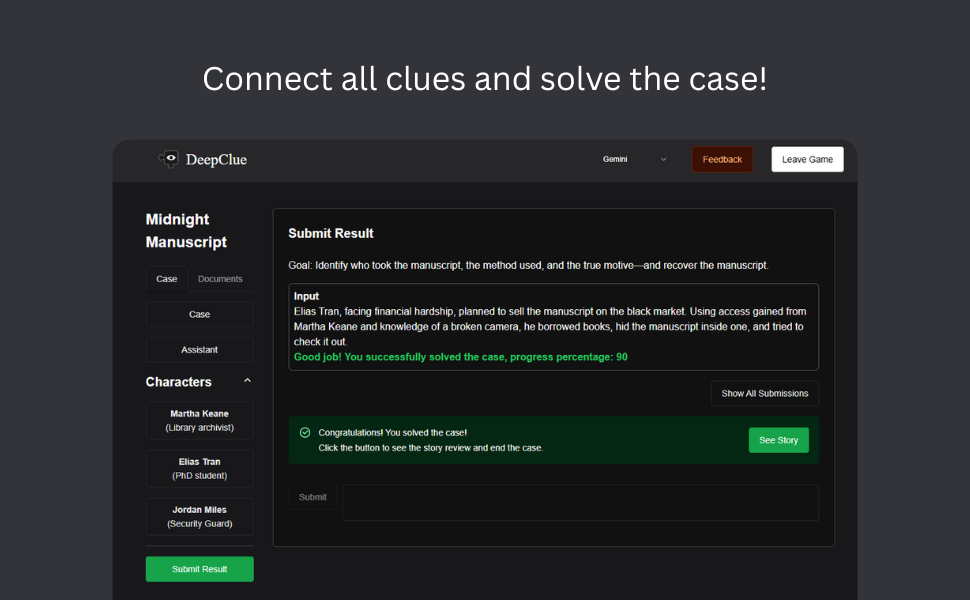Click the green success checkmark icon
This screenshot has width=970, height=600.
click(x=305, y=433)
